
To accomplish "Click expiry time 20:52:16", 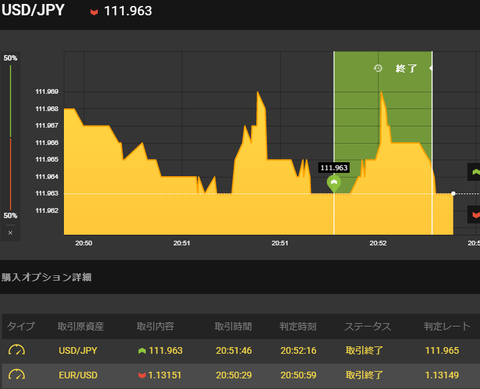I will pos(298,351).
